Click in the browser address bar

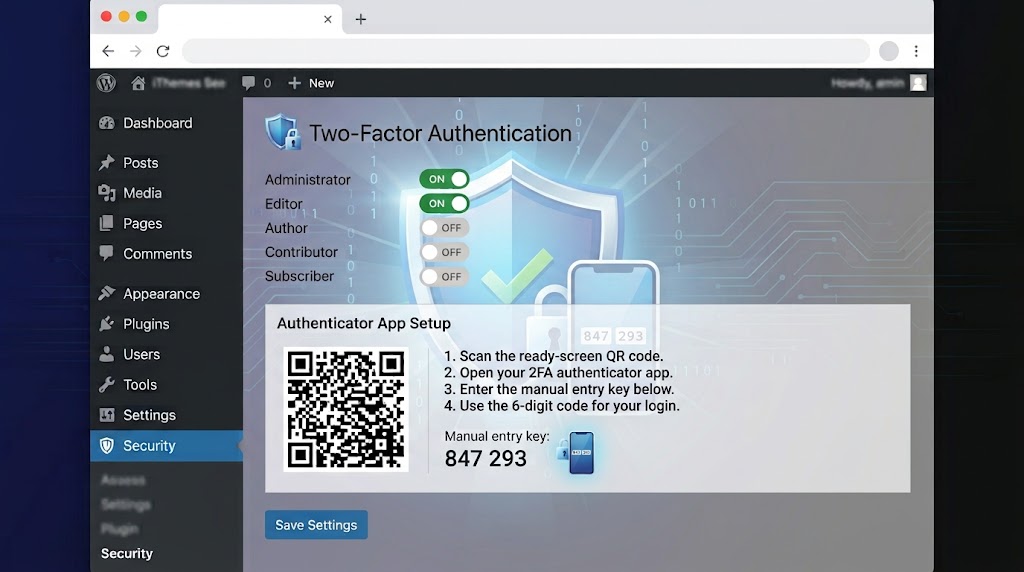(526, 51)
